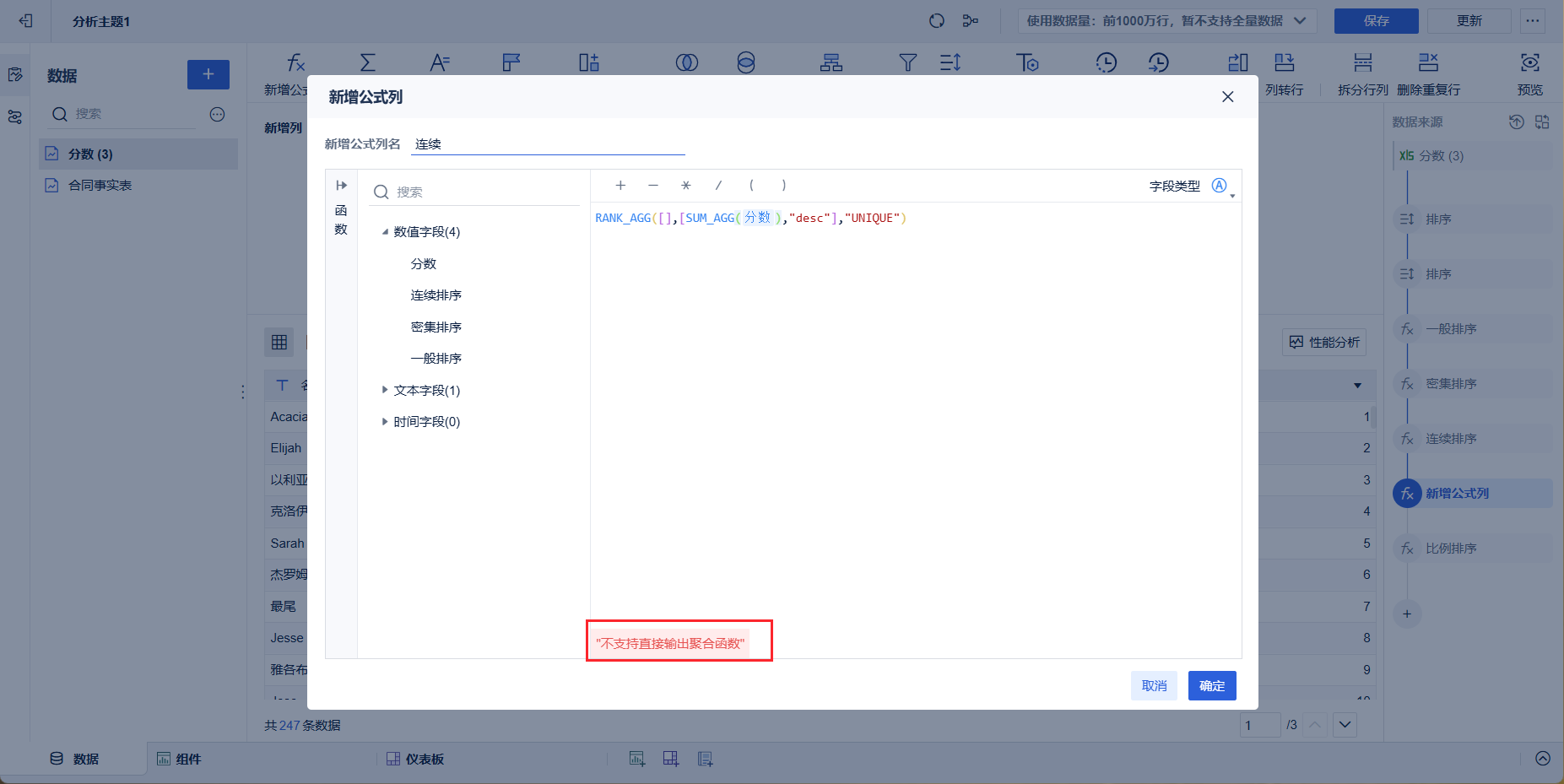This screenshot has height=784, width=1564.
Task: Click the layout icon beside 数据来源
Action: [1542, 122]
